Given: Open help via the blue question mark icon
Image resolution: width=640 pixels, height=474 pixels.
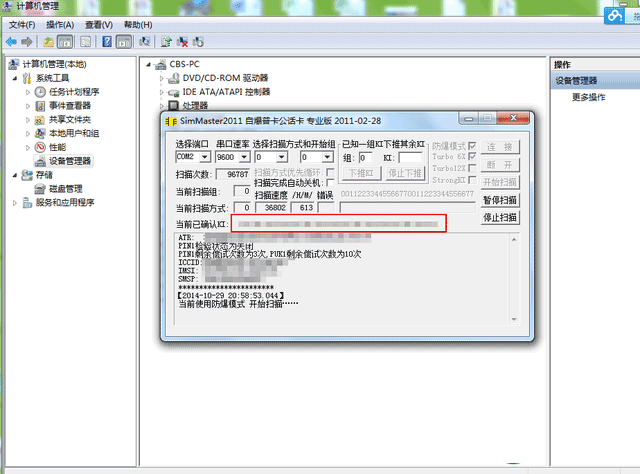Looking at the screenshot, I should click(x=107, y=42).
